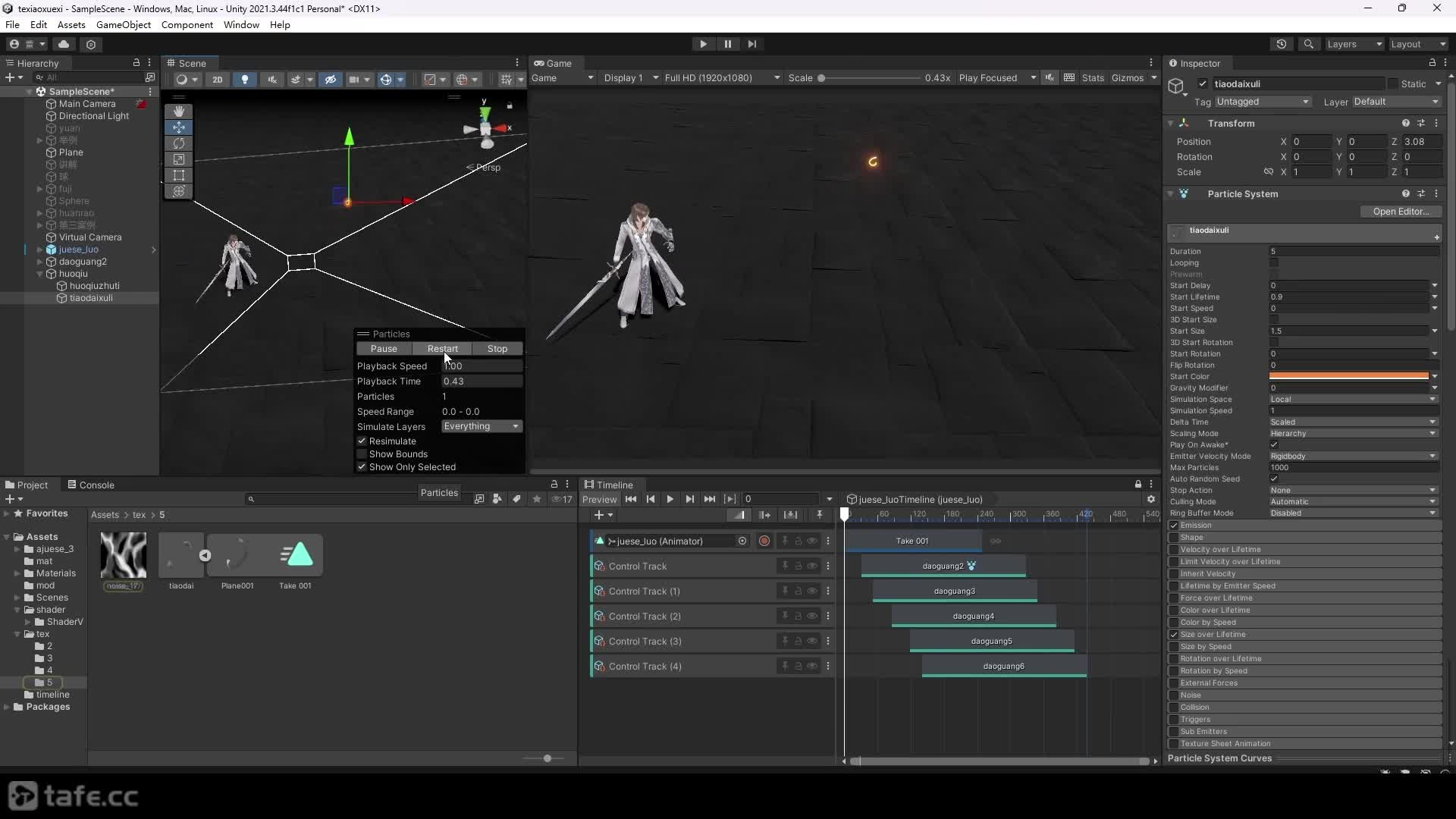Open the Layer Default dropdown
This screenshot has height=819, width=1456.
(1396, 102)
